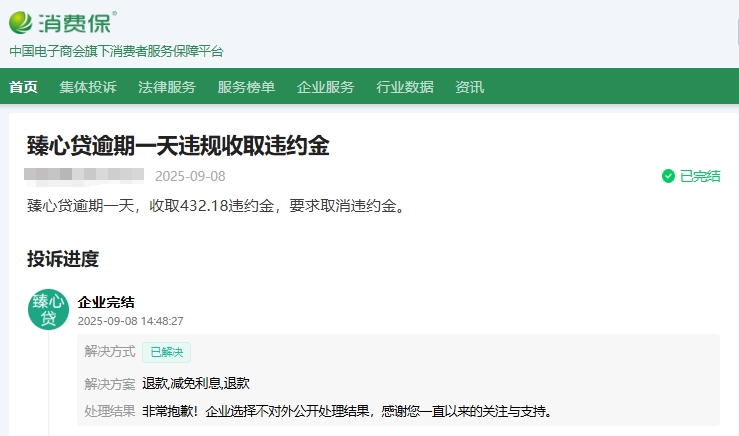Click the complaint title 臻心贷逾期一天违规收取违约金
The image size is (739, 436).
coord(178,145)
